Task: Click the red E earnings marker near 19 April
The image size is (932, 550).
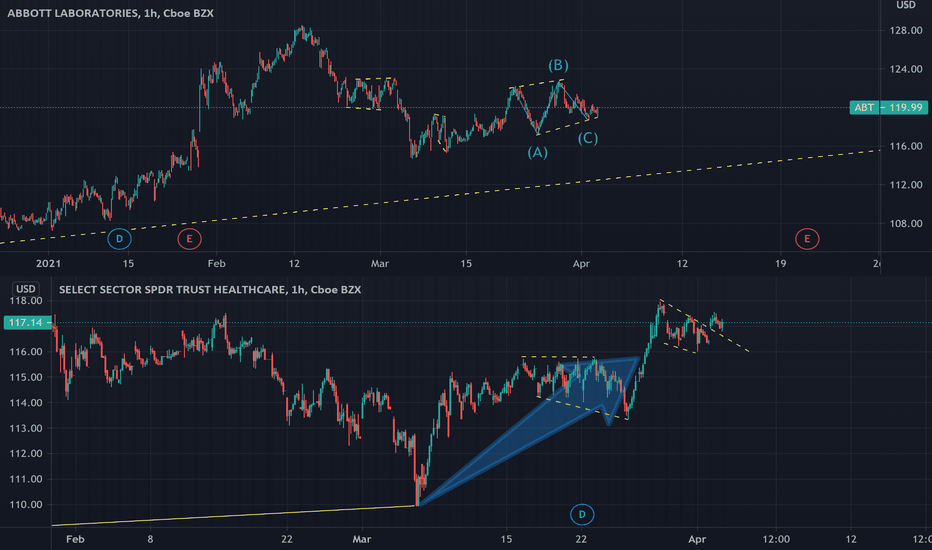Action: (x=807, y=239)
